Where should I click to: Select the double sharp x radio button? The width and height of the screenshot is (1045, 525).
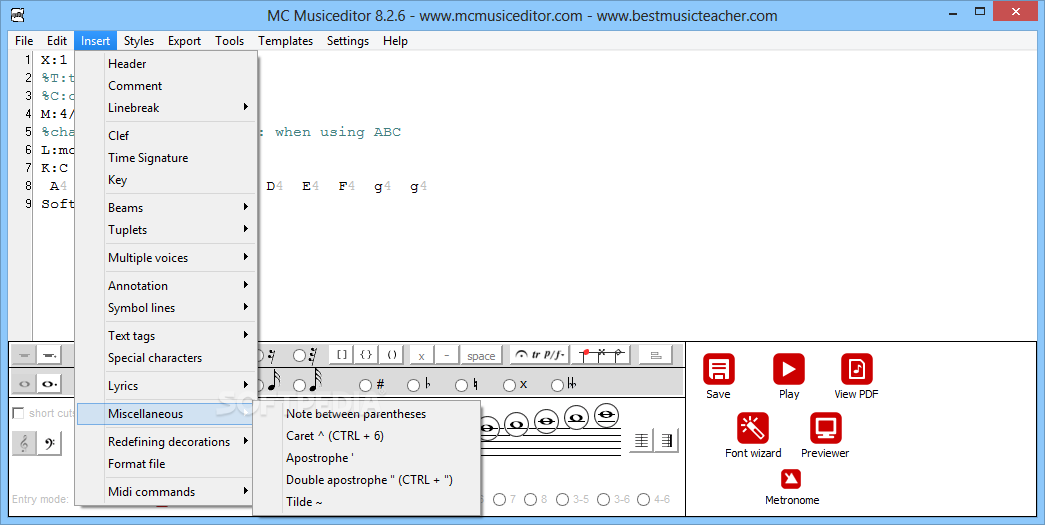[509, 385]
